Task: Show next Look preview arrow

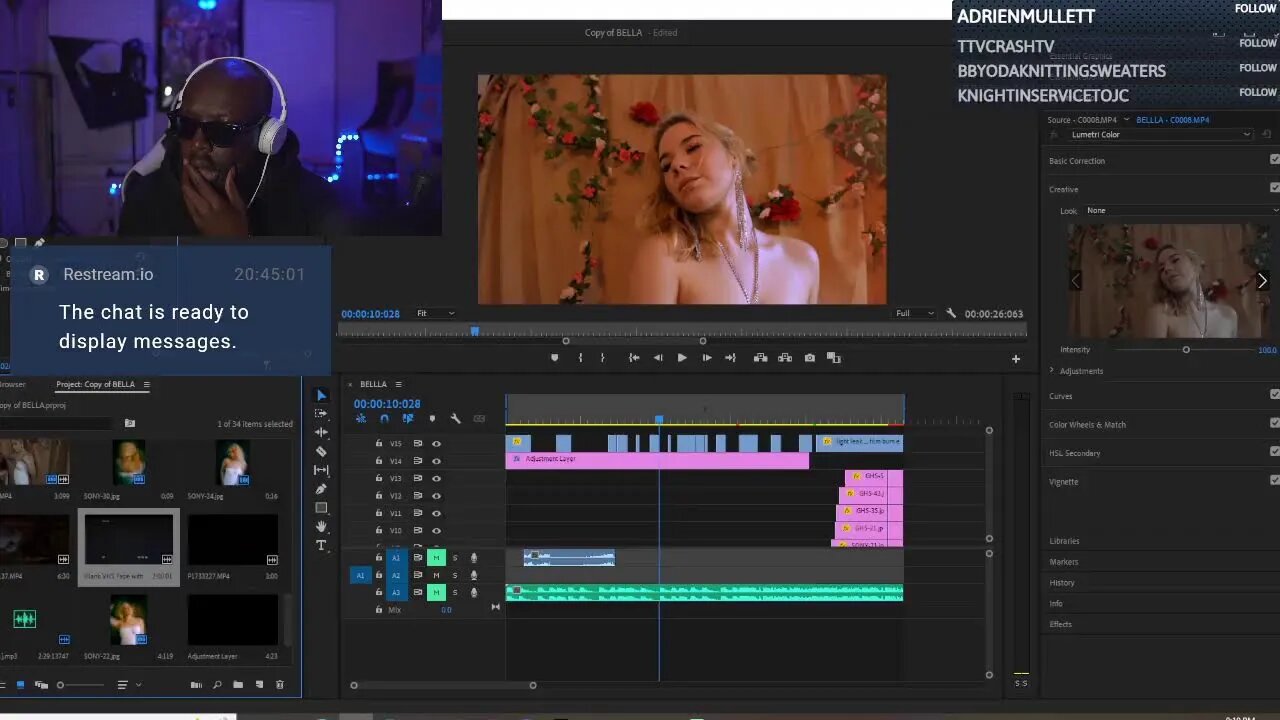Action: 1262,281
